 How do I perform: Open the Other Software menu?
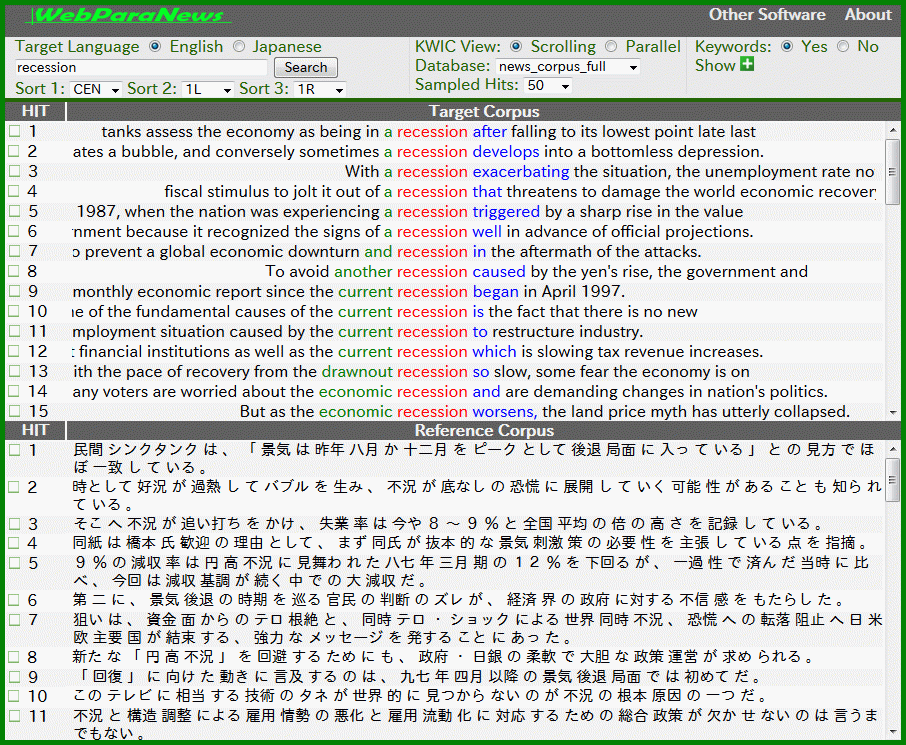[767, 15]
